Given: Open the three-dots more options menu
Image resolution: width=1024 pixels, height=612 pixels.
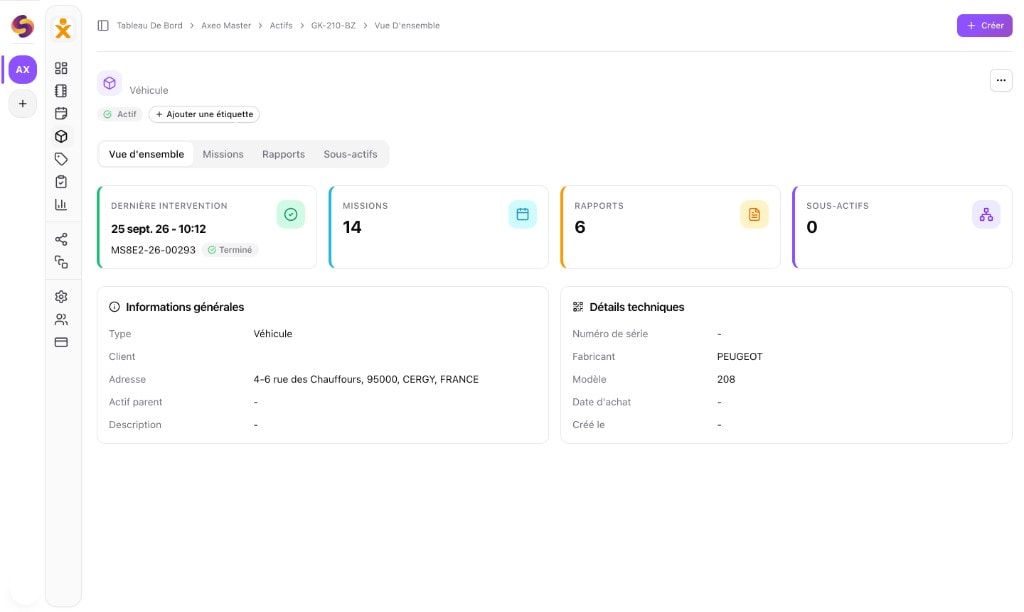Looking at the screenshot, I should tap(1001, 80).
